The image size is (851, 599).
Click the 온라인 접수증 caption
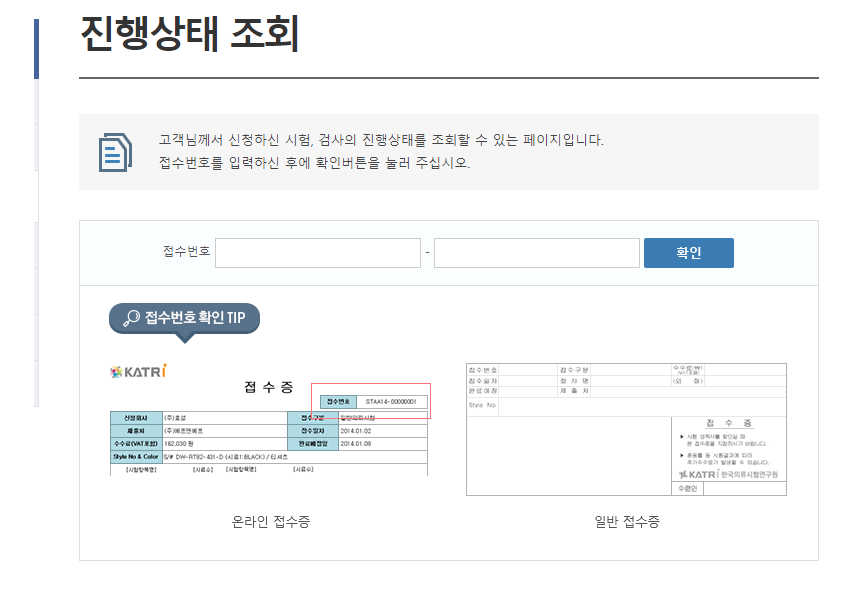pyautogui.click(x=271, y=522)
